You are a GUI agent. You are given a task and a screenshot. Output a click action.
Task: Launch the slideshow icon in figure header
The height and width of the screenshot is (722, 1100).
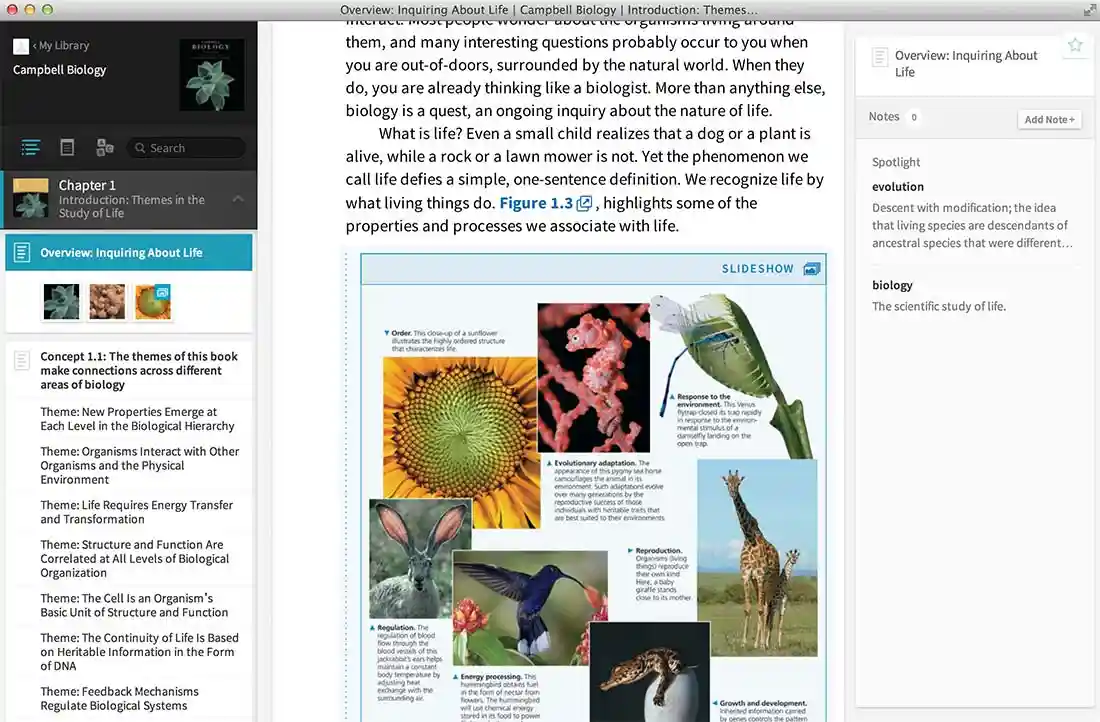812,269
